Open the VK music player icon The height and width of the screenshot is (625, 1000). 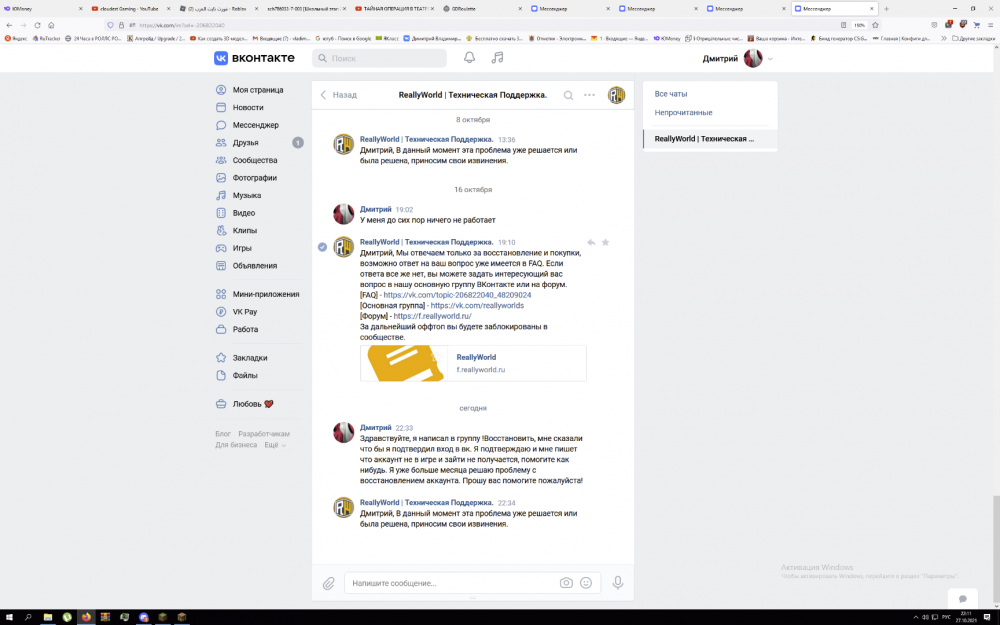[497, 57]
